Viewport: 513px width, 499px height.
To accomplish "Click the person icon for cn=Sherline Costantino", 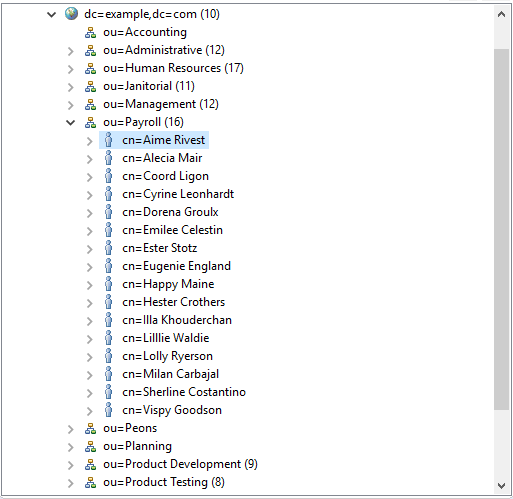I will [109, 392].
